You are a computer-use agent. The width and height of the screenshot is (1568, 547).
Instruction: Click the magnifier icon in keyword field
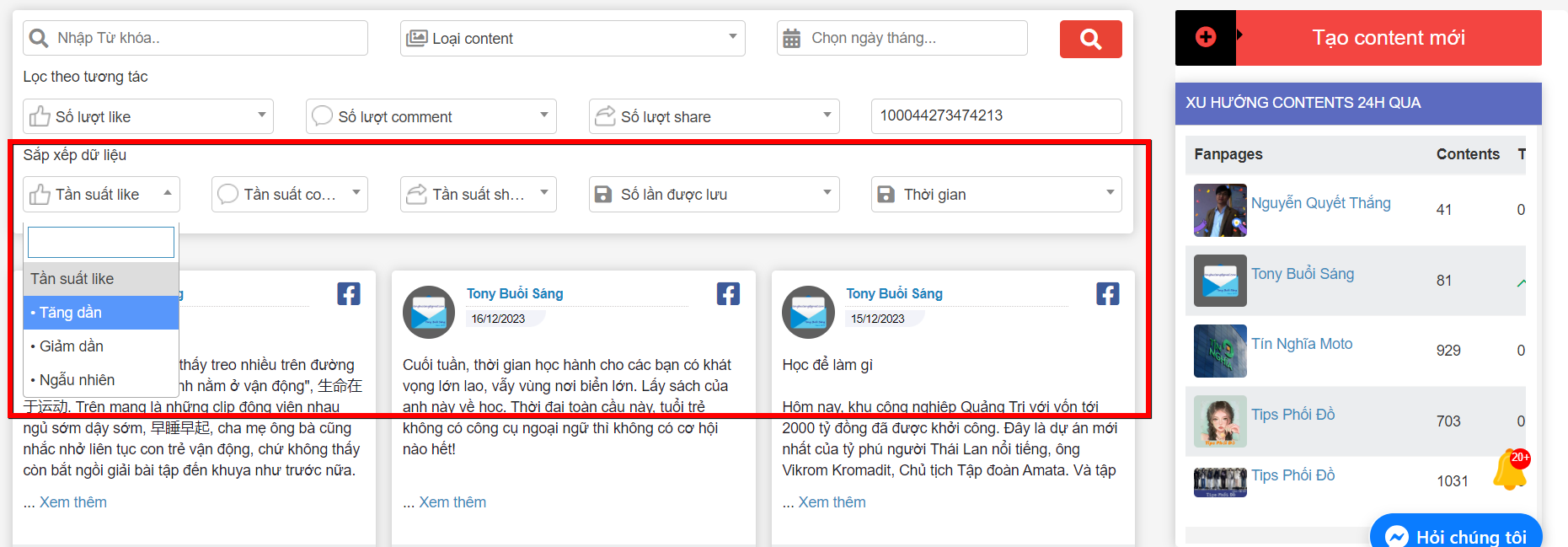[x=39, y=38]
